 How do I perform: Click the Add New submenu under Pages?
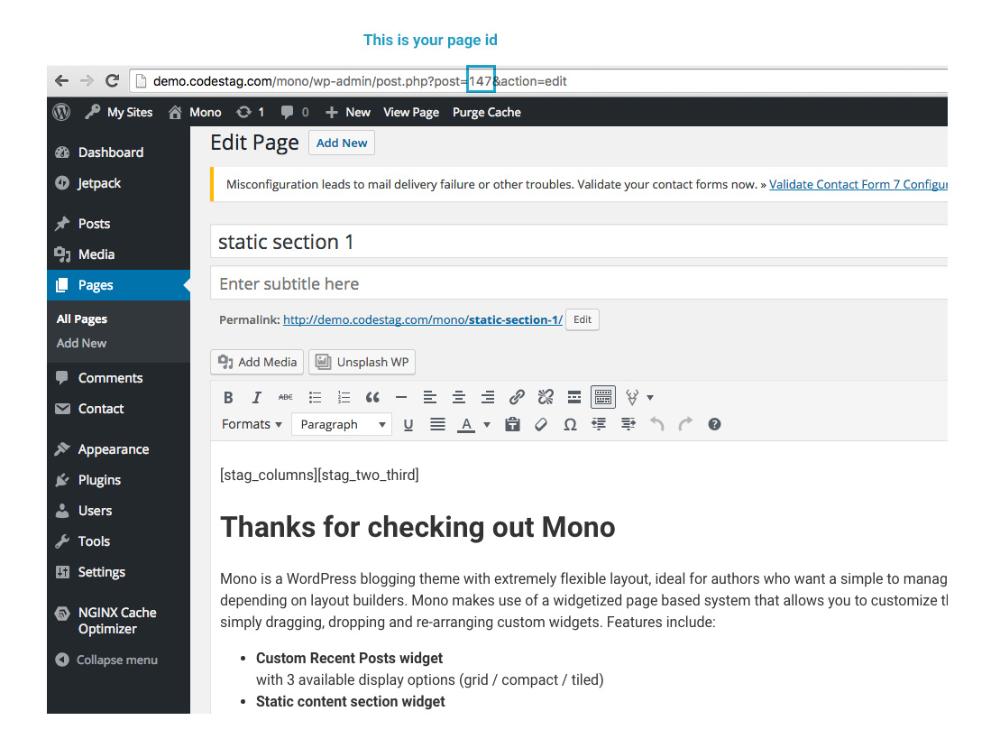pos(82,343)
